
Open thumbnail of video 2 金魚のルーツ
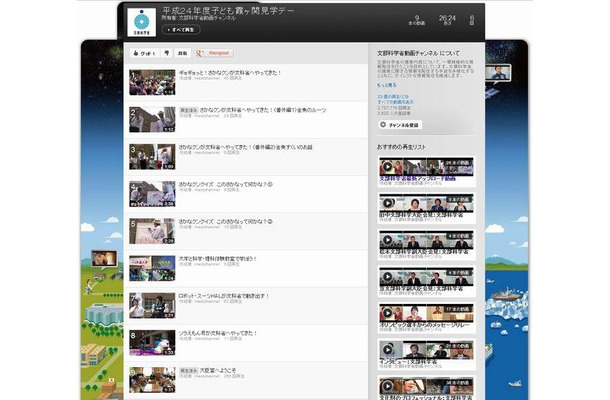tap(152, 119)
